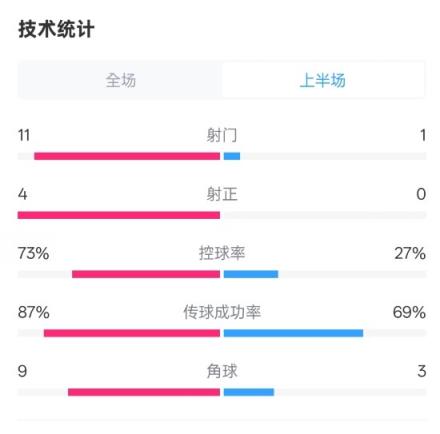
Task: Click the blue 射门 bar
Action: point(232,156)
